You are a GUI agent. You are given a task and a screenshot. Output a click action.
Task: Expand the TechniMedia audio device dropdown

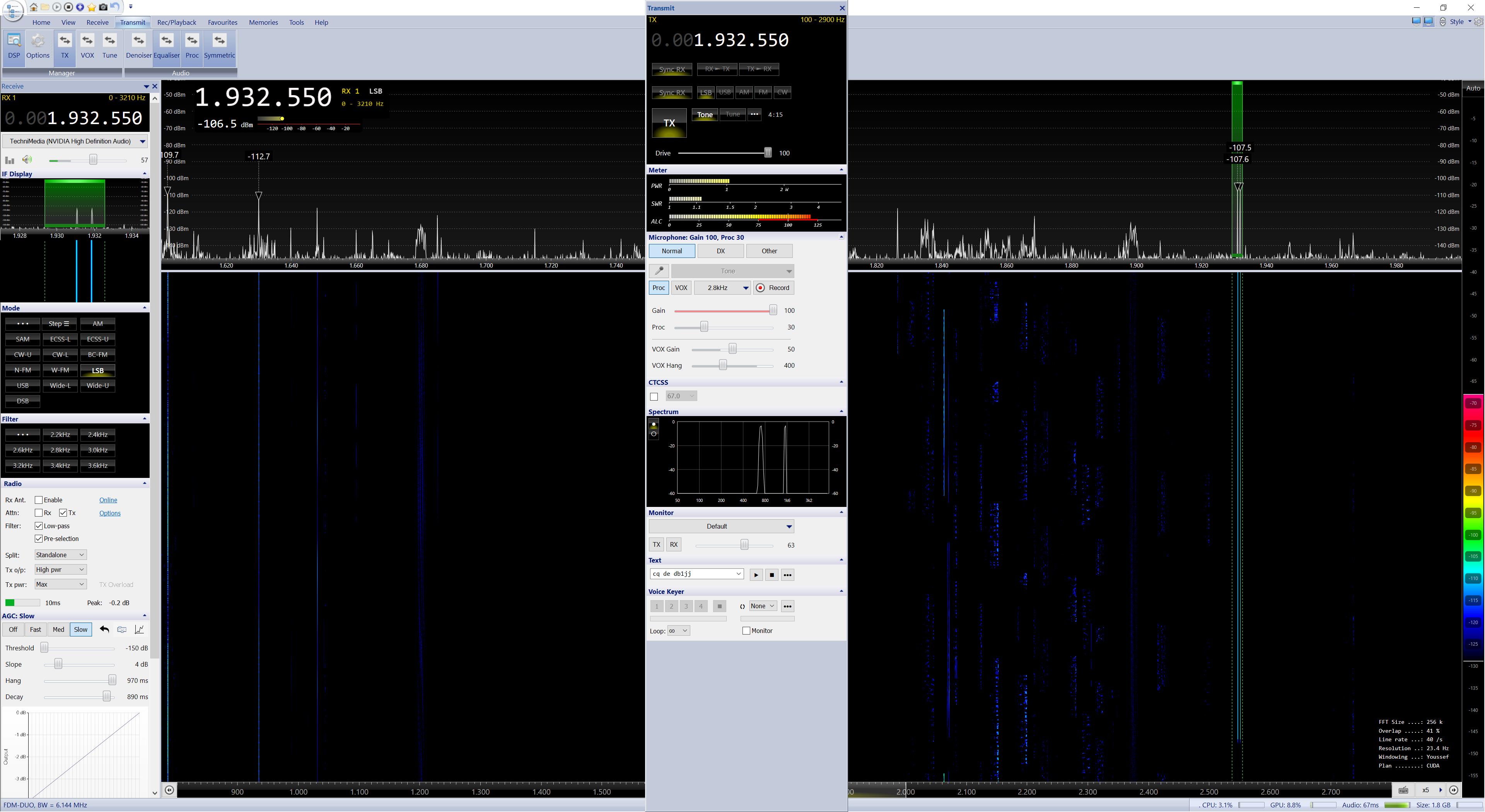74,141
